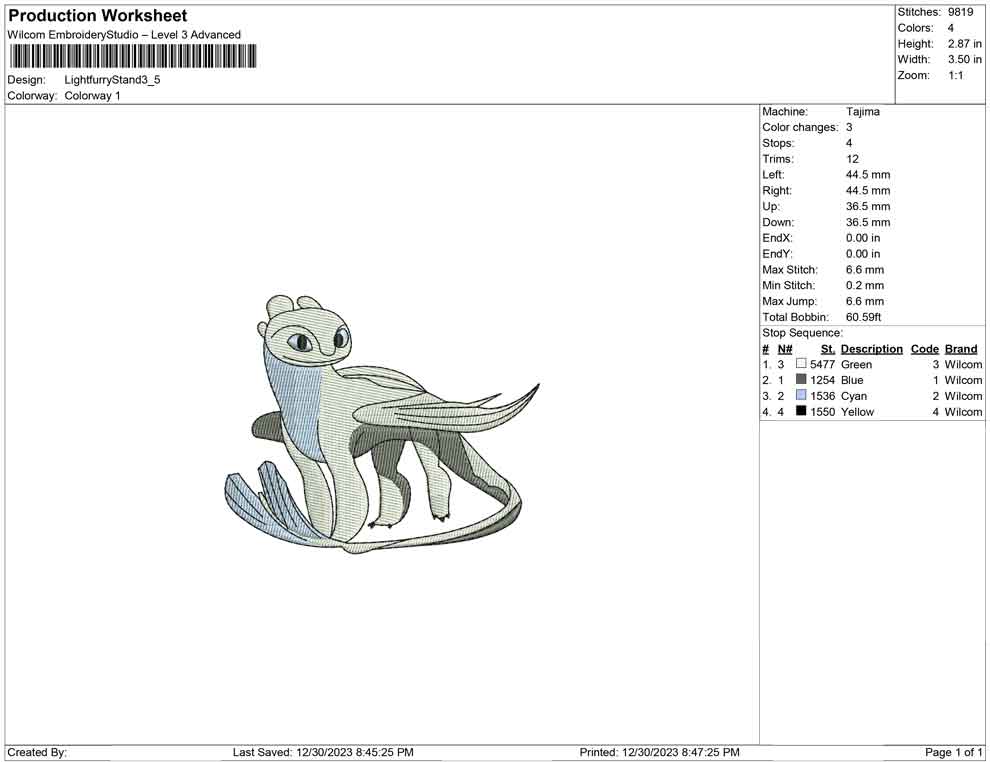
Task: Click the Machine value Tajima
Action: 862,111
